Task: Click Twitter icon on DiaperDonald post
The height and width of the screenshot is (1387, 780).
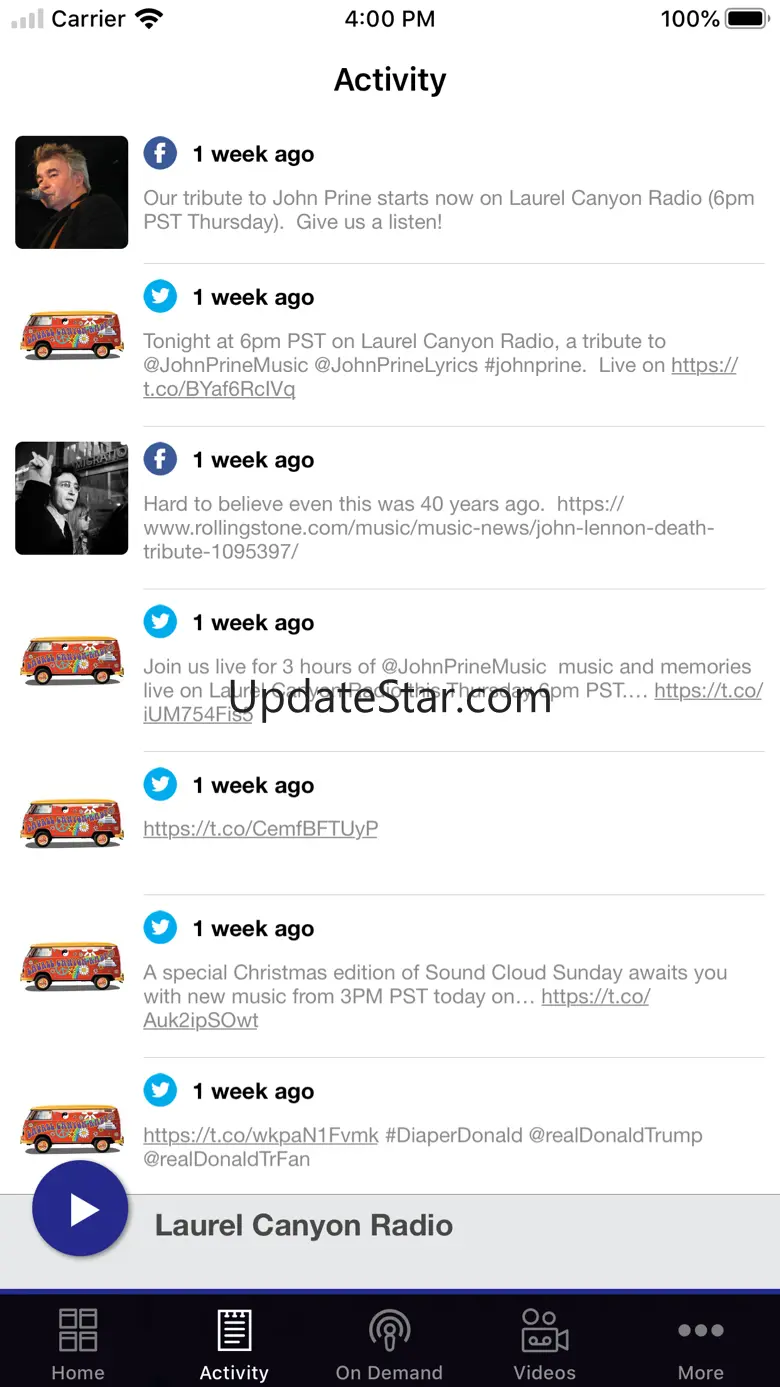Action: click(x=160, y=1090)
